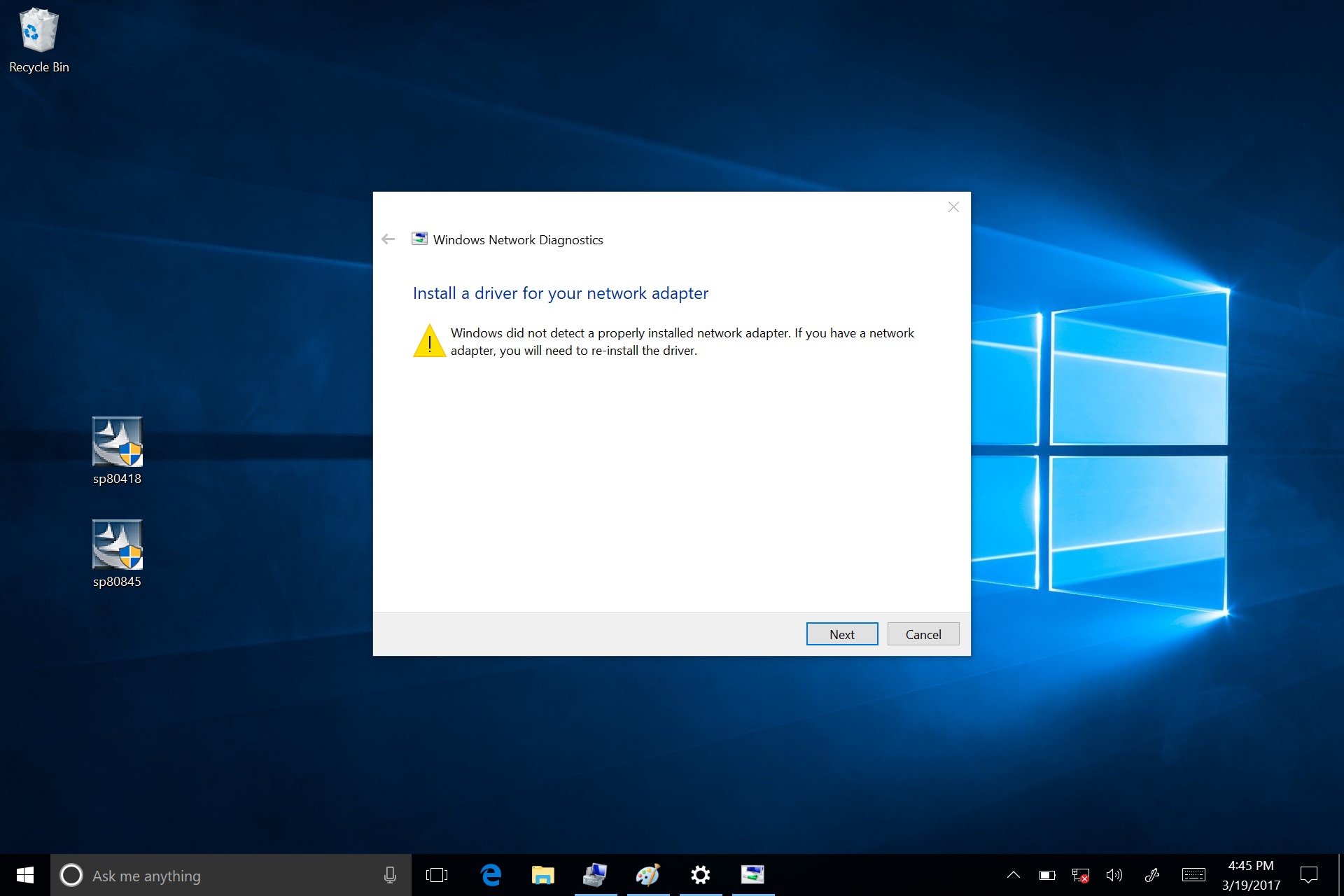Cancel the Windows Network Diagnostics wizard
1344x896 pixels.
[x=923, y=634]
